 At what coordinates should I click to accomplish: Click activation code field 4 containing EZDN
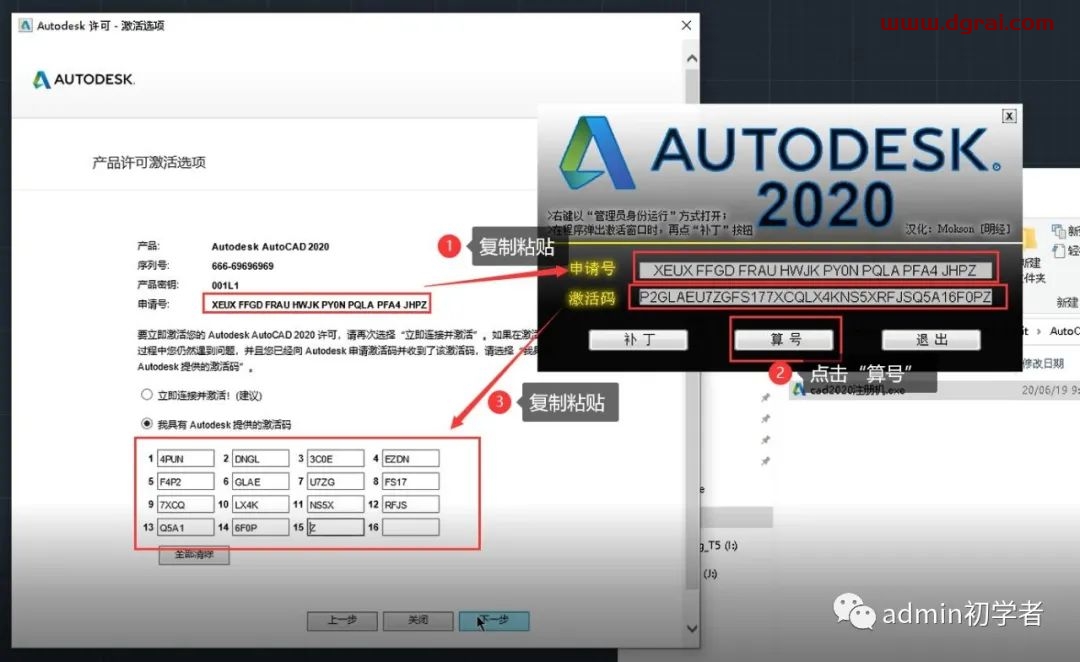click(411, 459)
